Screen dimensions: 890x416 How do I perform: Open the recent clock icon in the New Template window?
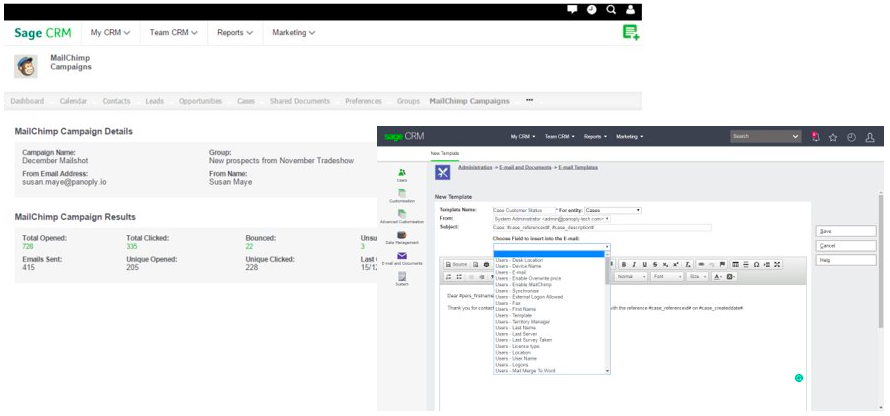(x=851, y=137)
